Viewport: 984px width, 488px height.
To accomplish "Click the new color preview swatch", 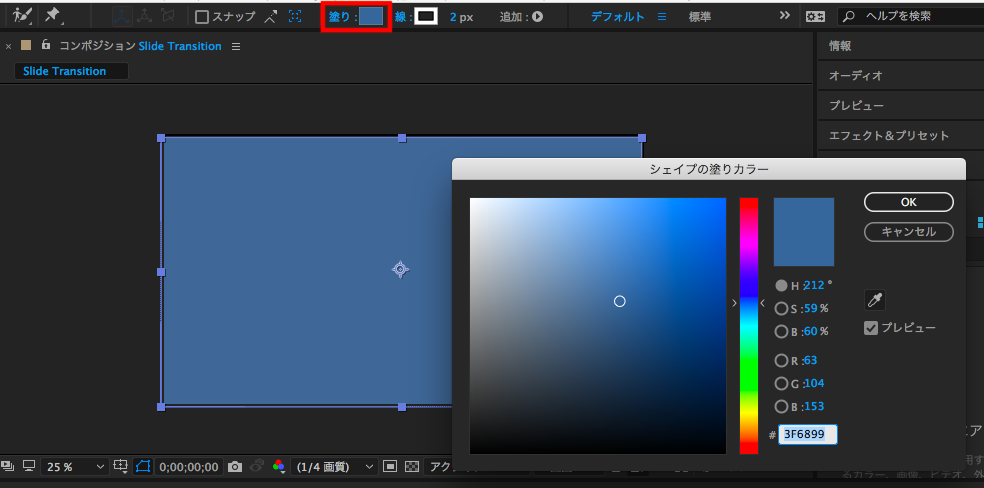I will pyautogui.click(x=803, y=231).
